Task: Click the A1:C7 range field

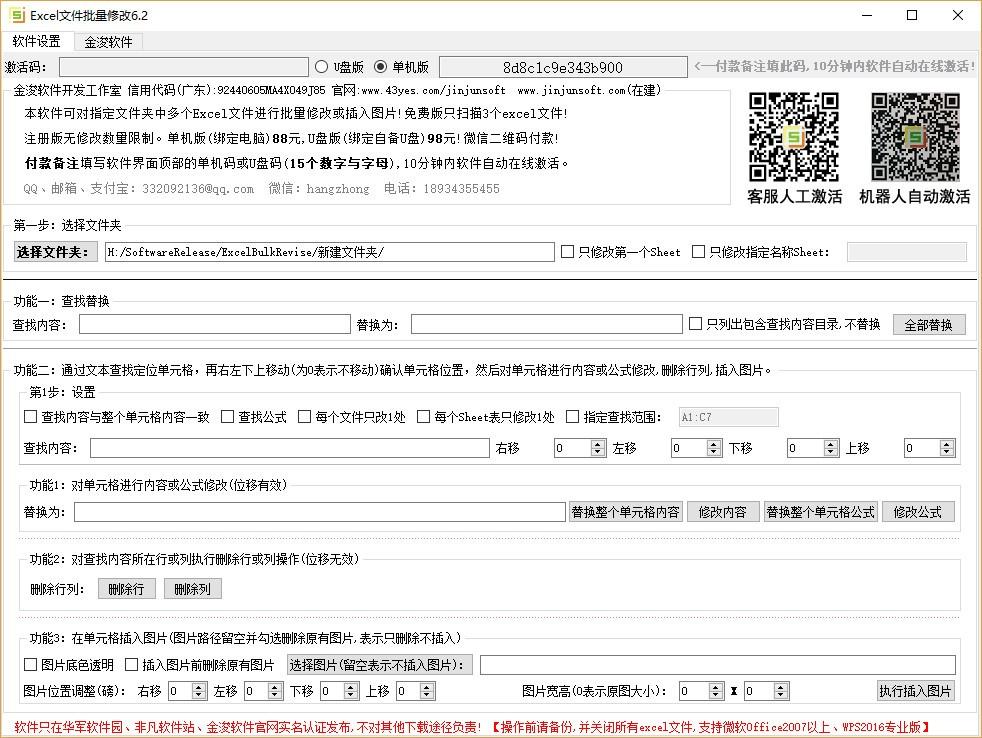Action: tap(728, 417)
